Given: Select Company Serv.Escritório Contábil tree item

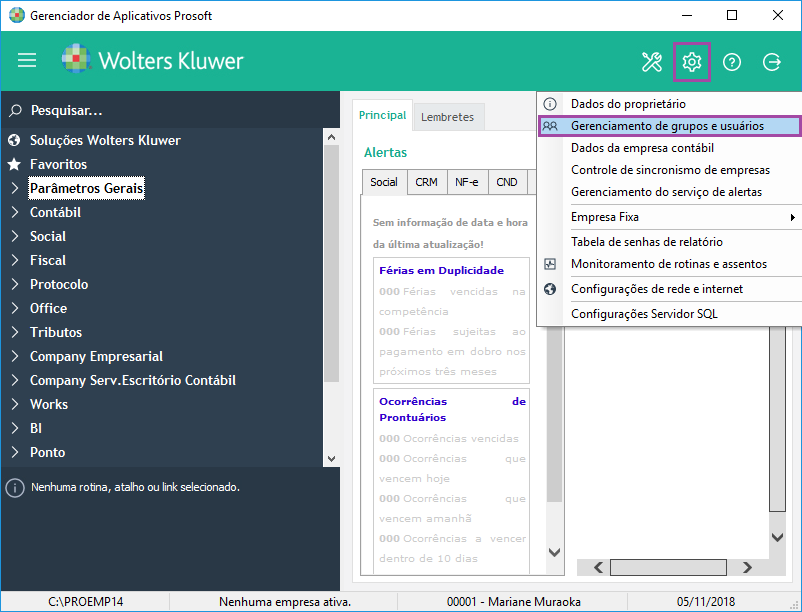Looking at the screenshot, I should (x=133, y=380).
